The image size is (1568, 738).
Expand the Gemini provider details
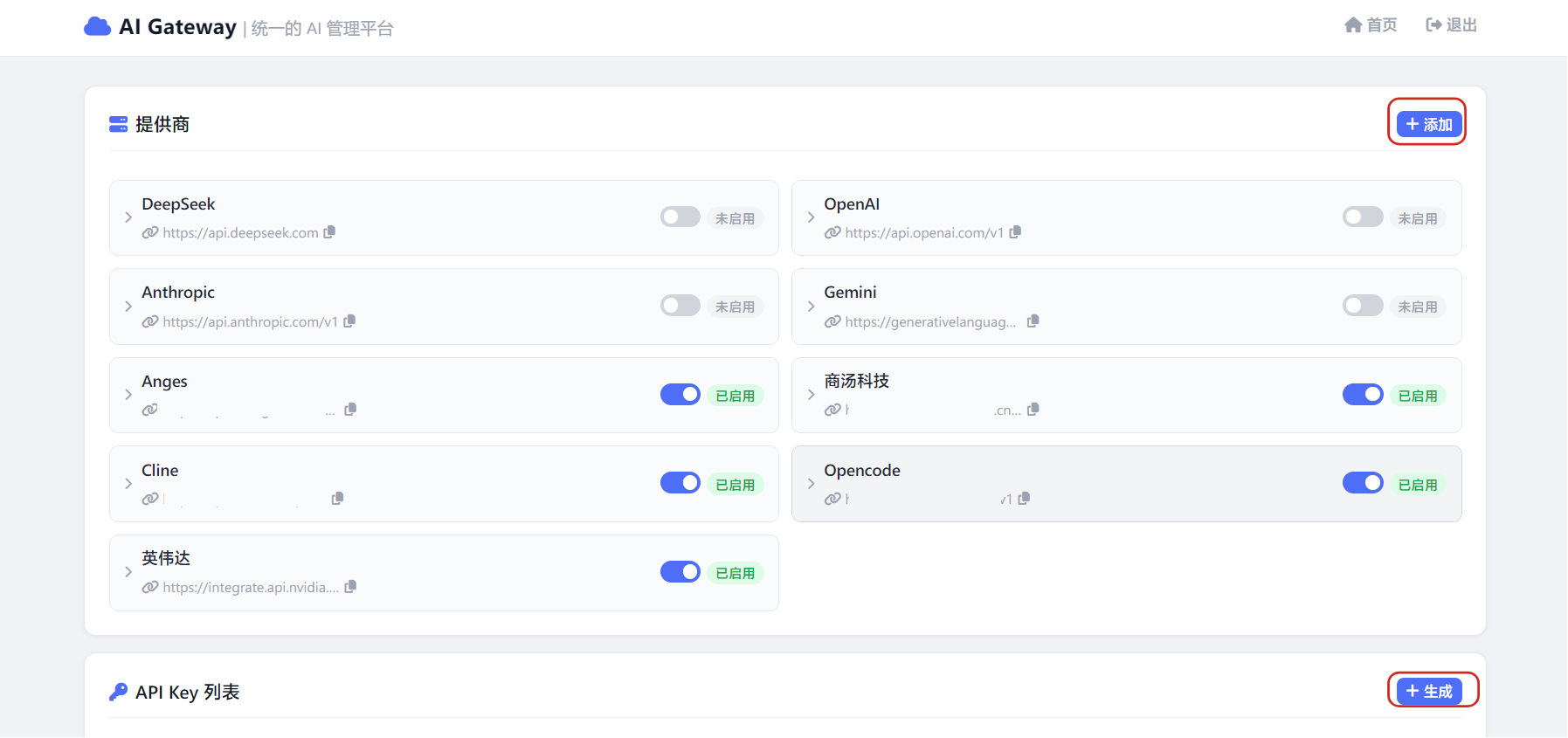tap(811, 307)
